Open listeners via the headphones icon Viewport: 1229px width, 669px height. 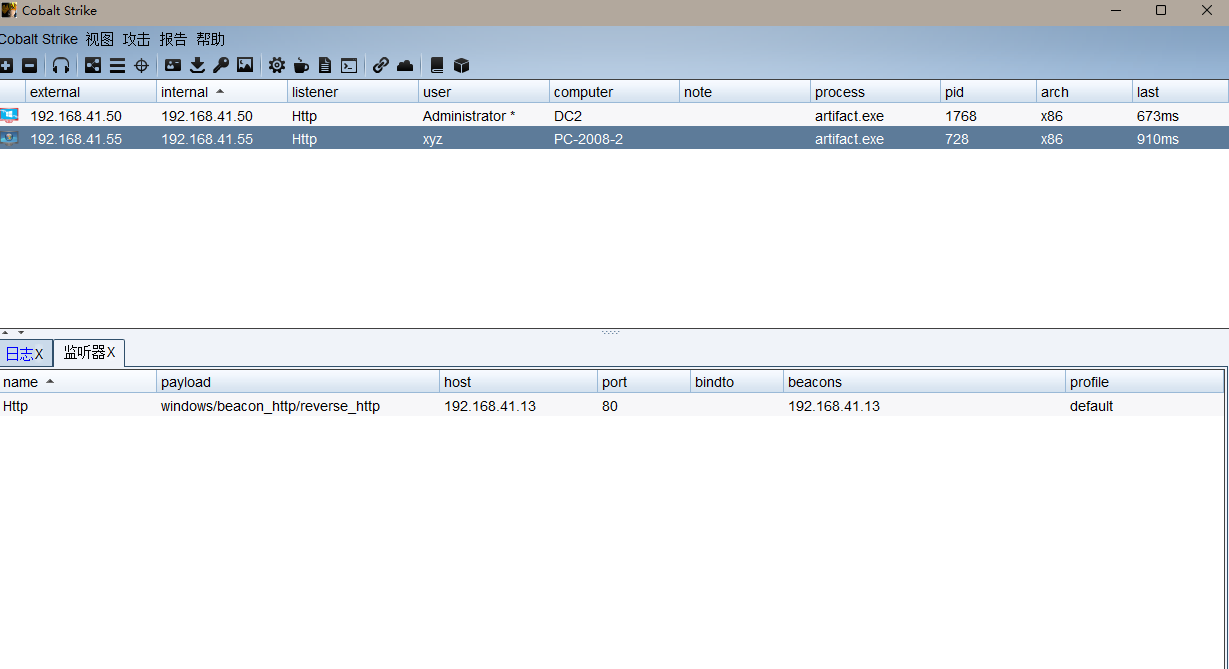pos(61,65)
